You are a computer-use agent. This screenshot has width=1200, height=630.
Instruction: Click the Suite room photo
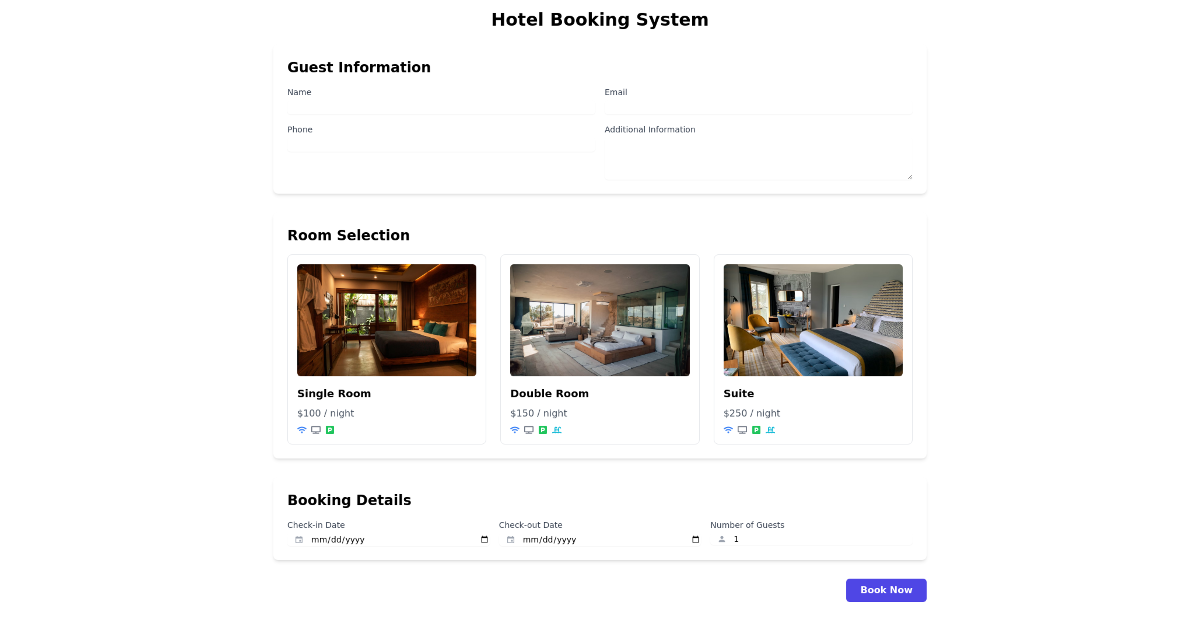812,319
